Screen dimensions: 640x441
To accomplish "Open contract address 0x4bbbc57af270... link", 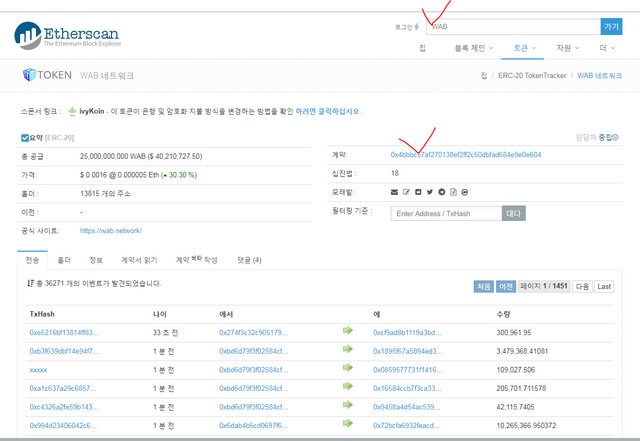I will click(466, 155).
